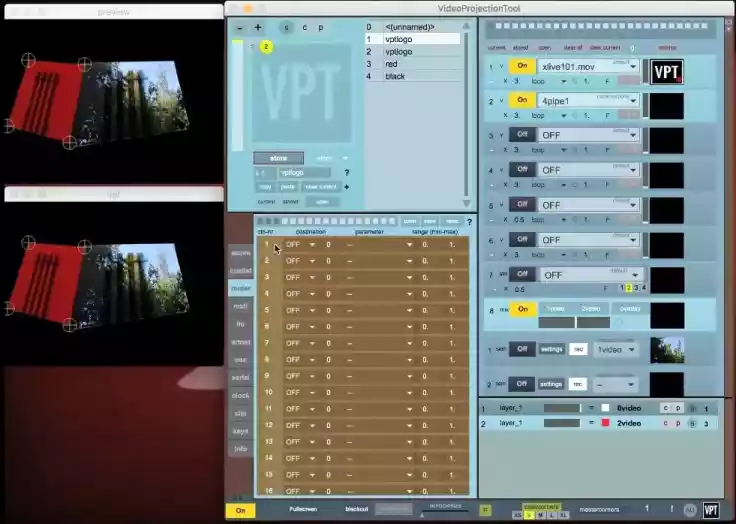Viewport: 736px width, 524px height.
Task: Select preset 4 black in list
Action: [413, 76]
